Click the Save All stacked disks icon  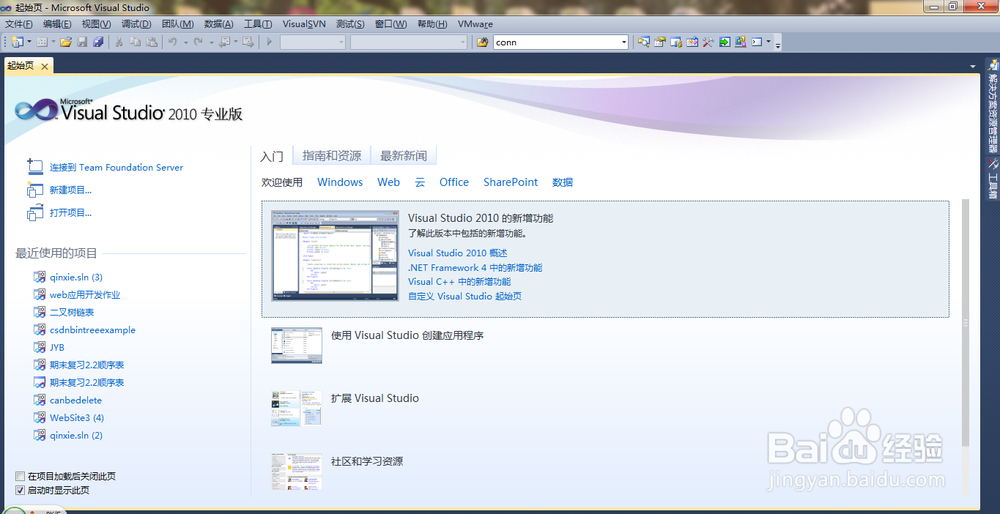click(x=98, y=42)
